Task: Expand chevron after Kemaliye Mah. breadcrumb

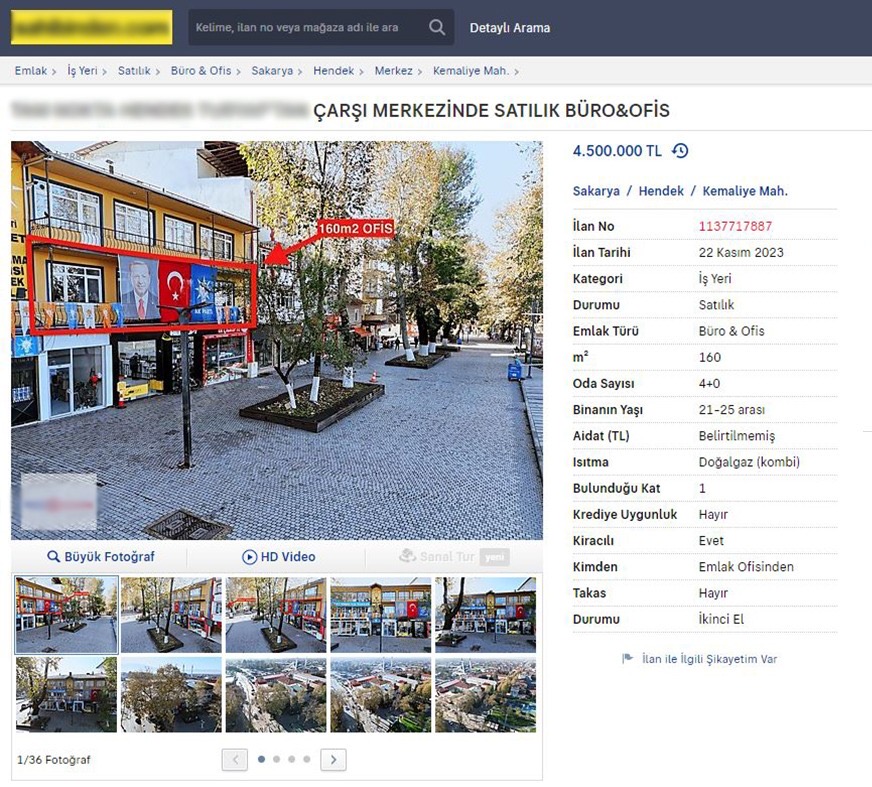Action: [x=516, y=71]
